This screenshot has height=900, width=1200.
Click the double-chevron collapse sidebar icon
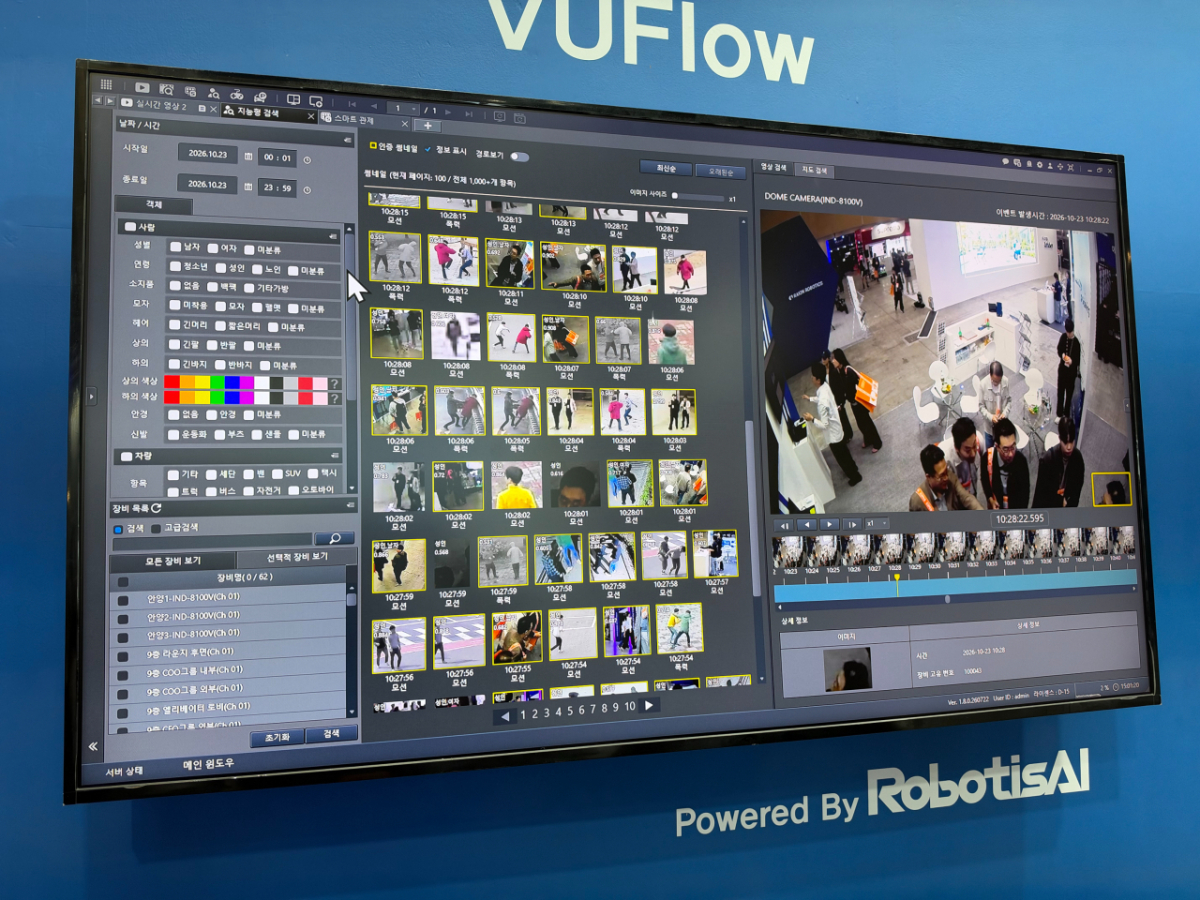93,746
